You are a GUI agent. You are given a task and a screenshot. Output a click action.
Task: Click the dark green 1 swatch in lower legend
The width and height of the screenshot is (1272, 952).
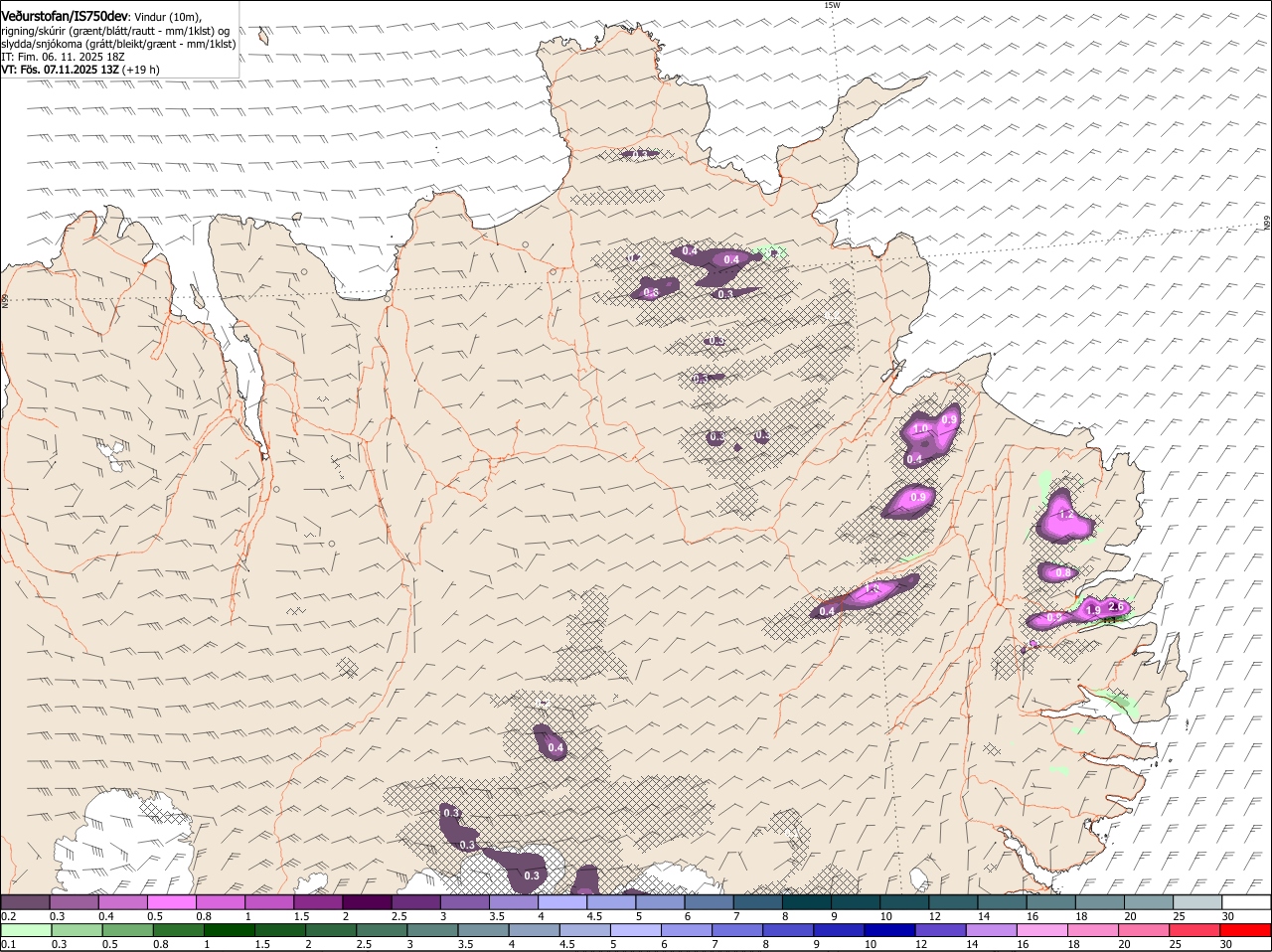(229, 930)
